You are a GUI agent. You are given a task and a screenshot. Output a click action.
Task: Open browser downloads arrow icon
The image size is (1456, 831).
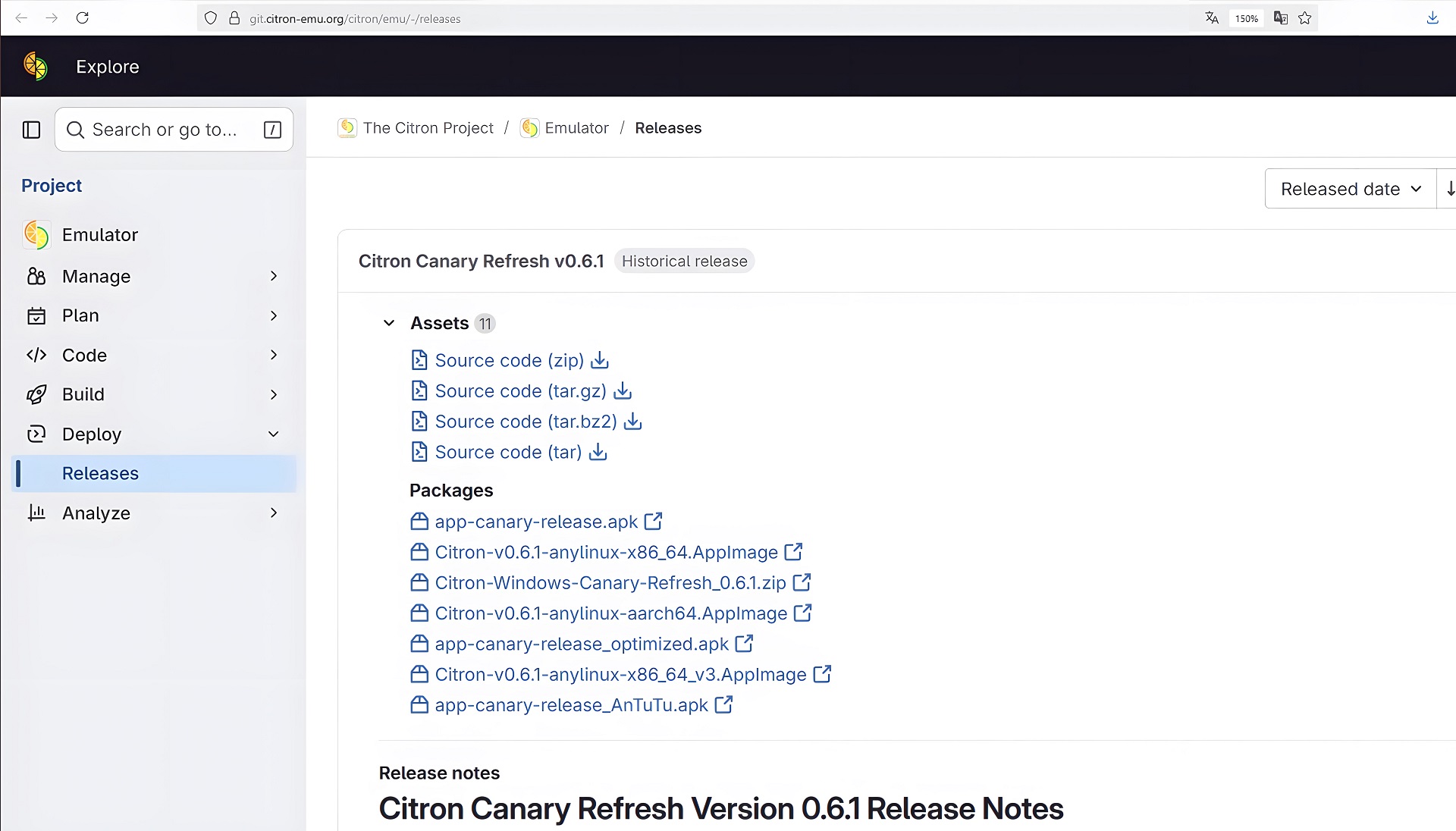1432,18
